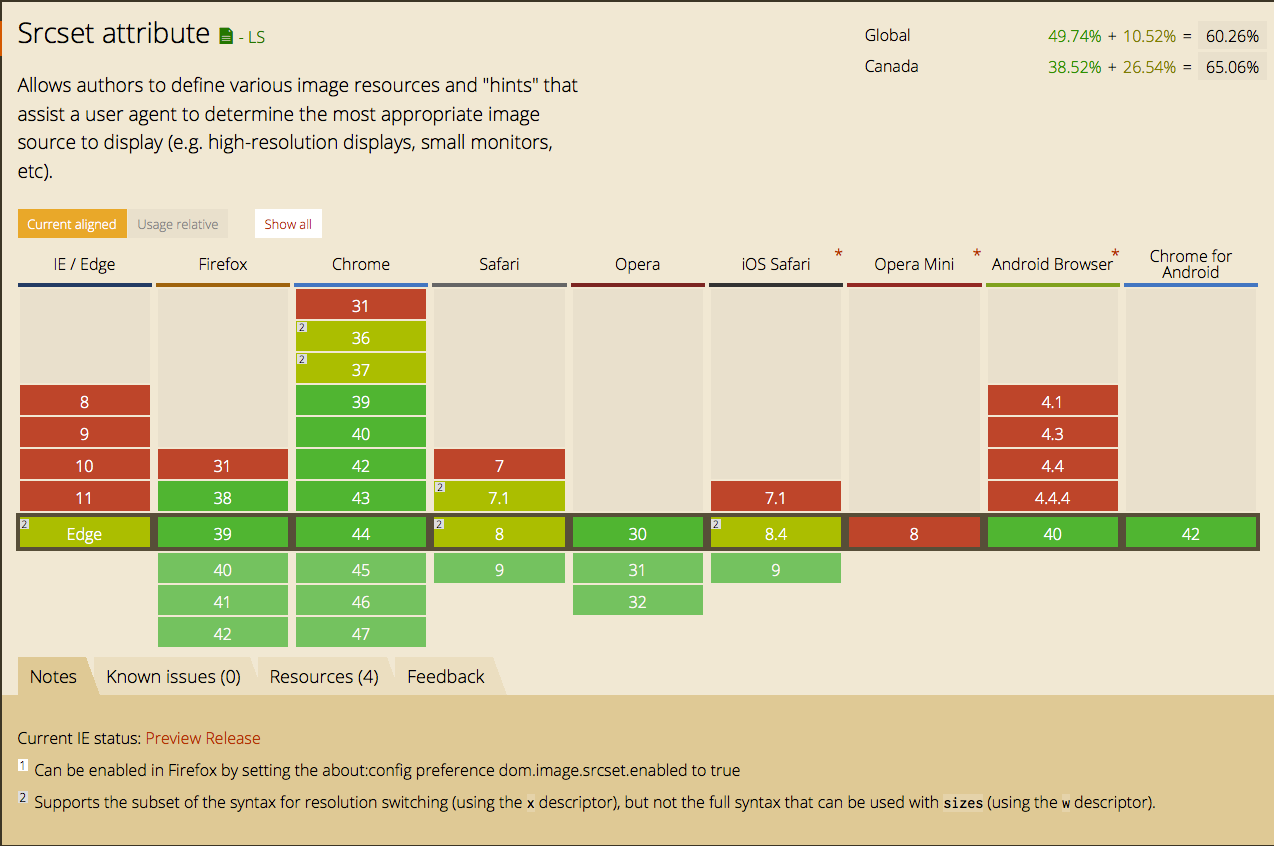Click the IE 11 version cell

85,497
